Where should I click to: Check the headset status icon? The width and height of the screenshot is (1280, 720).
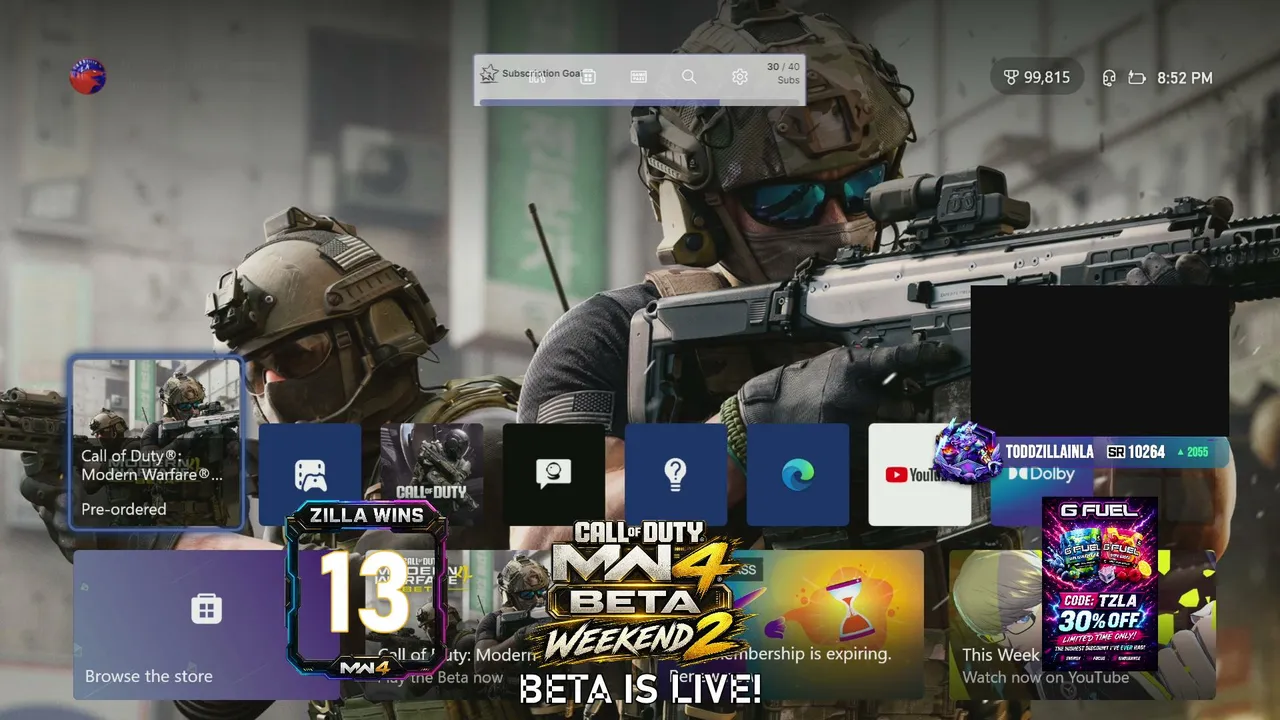pos(1109,78)
